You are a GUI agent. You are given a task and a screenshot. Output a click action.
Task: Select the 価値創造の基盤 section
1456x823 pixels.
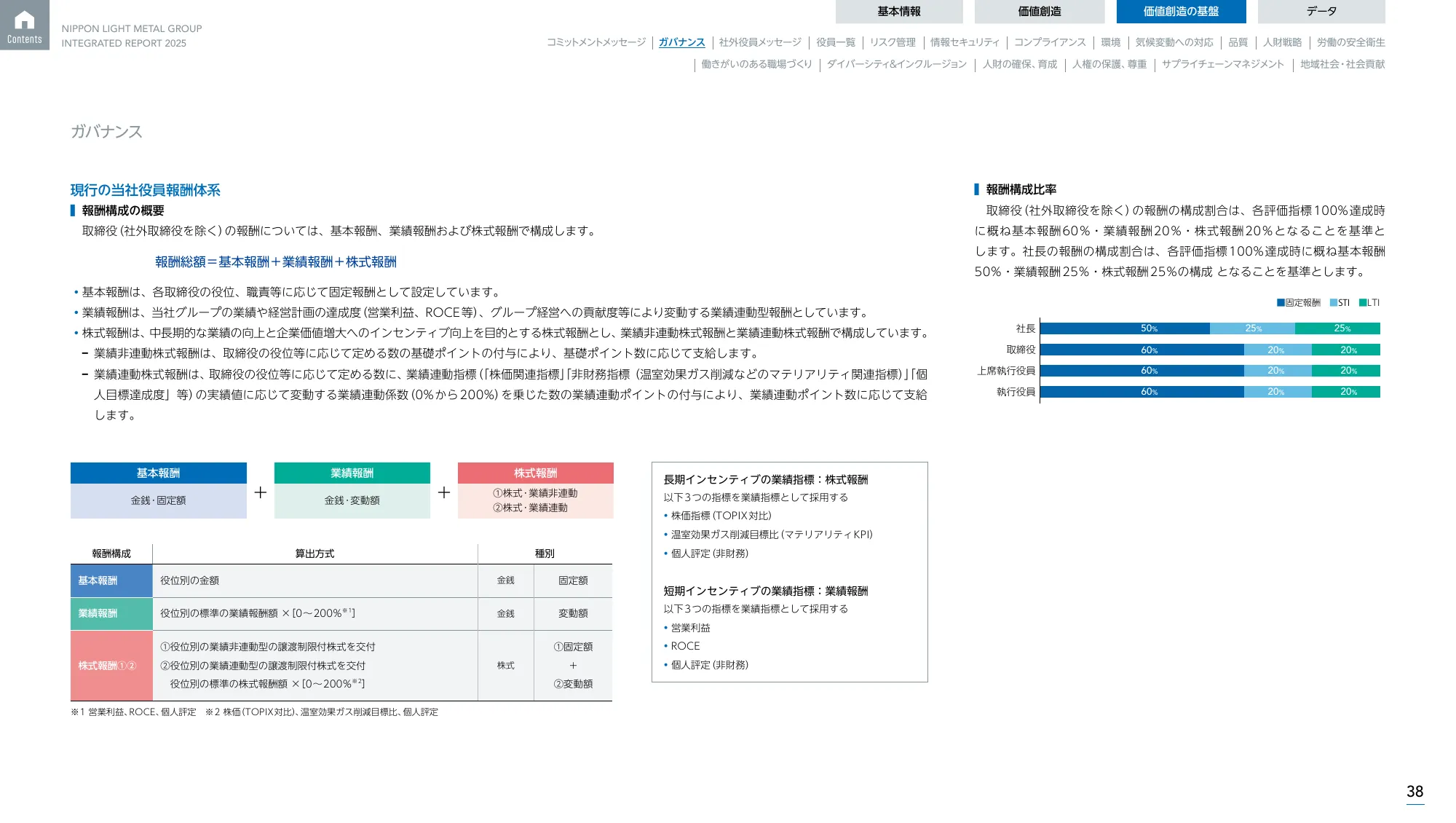[1180, 11]
